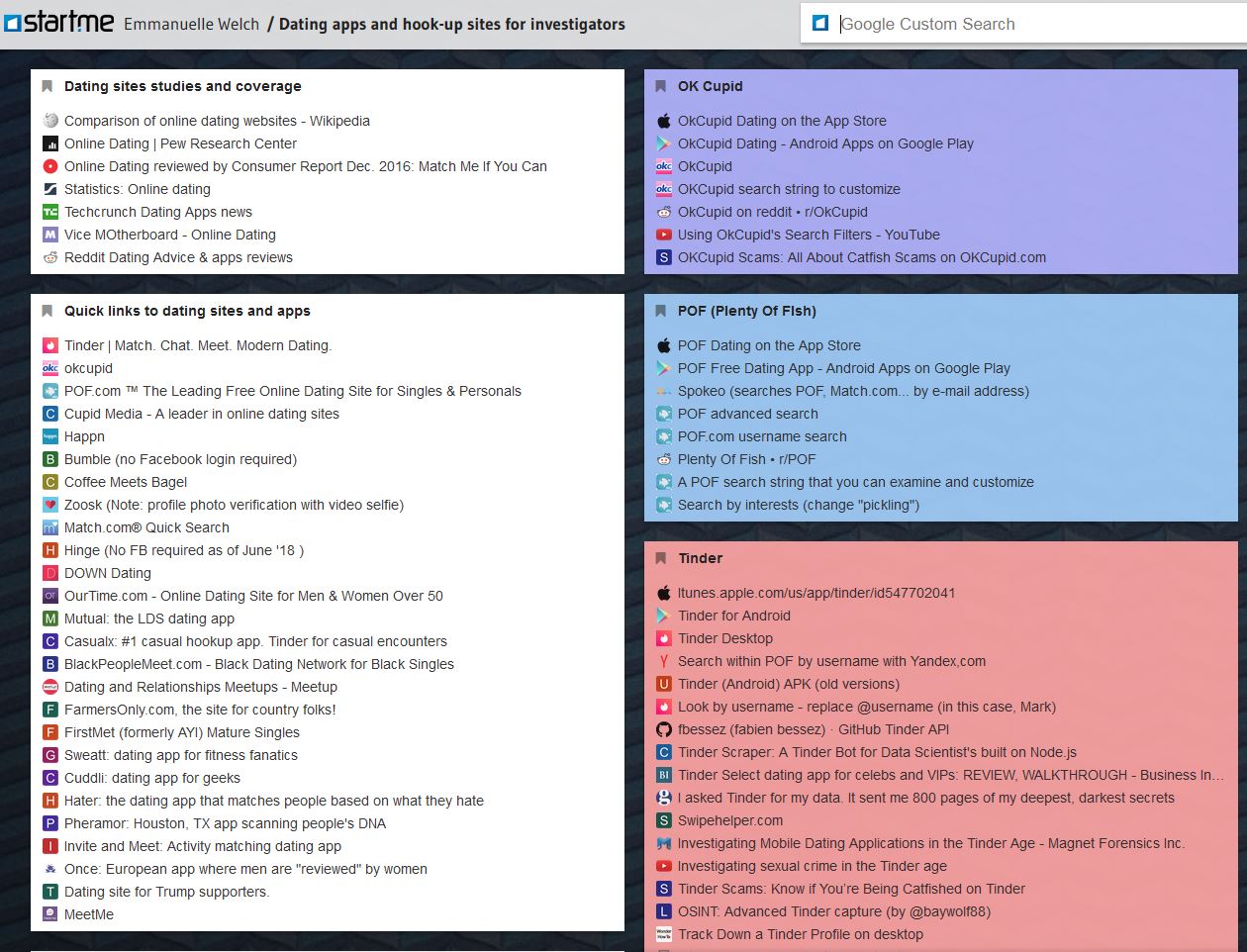Open Dating site for Trump supporters link
Screen dimensions: 1247x952
click(166, 892)
